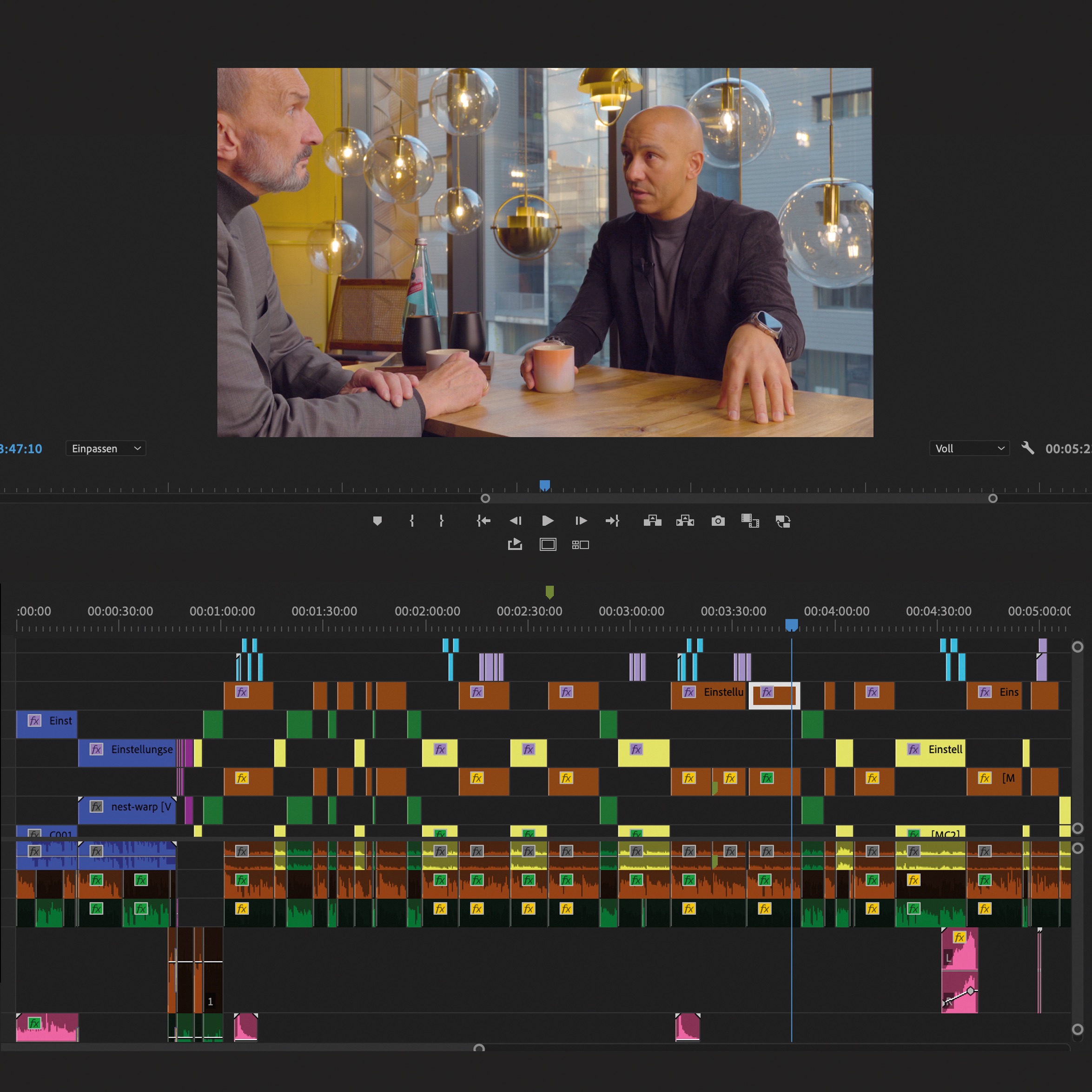
Task: Click the green marker above the timeline ruler
Action: (549, 592)
